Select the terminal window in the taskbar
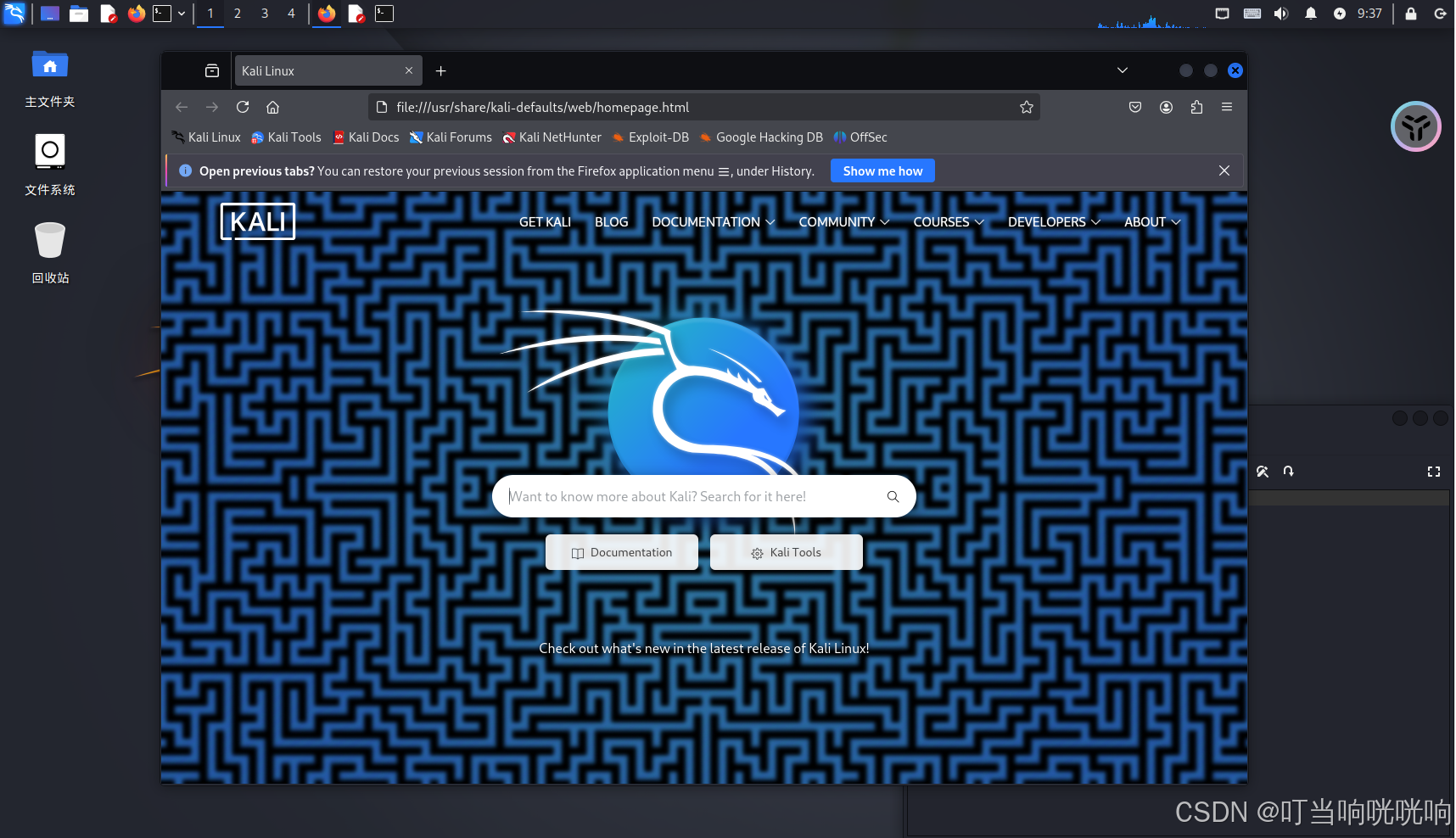Image resolution: width=1456 pixels, height=838 pixels. pos(384,14)
